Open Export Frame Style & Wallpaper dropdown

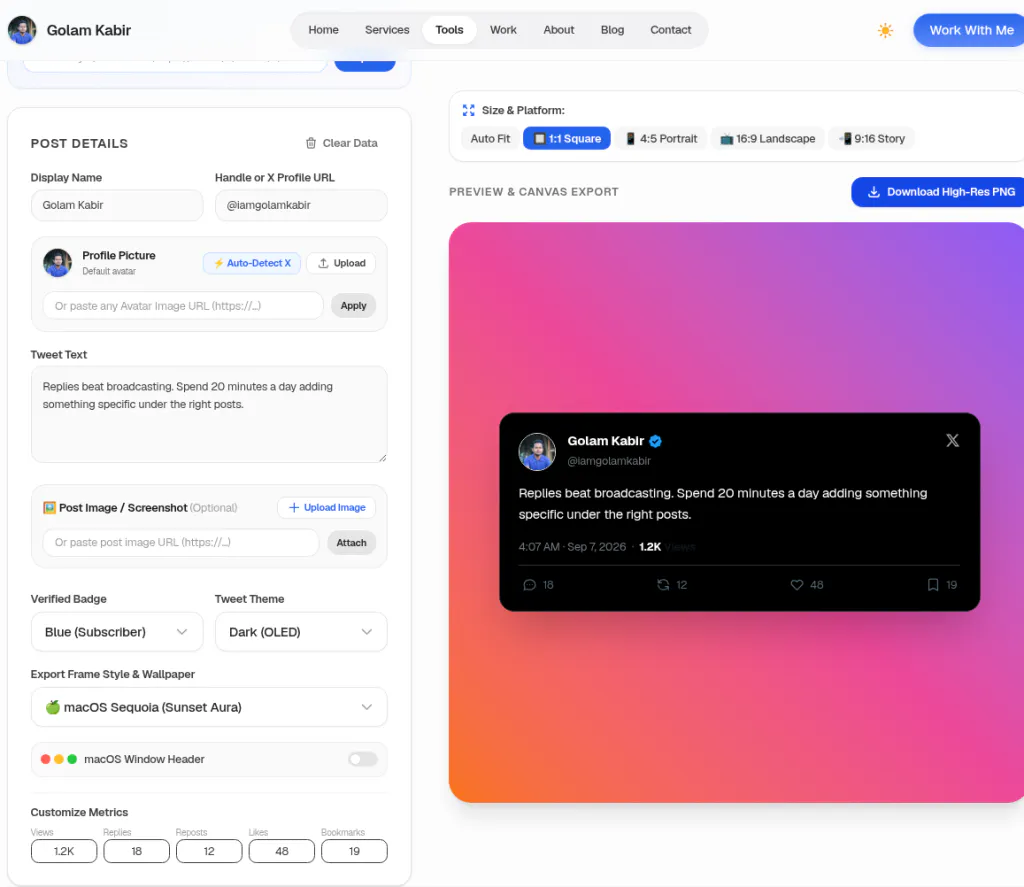click(x=209, y=707)
